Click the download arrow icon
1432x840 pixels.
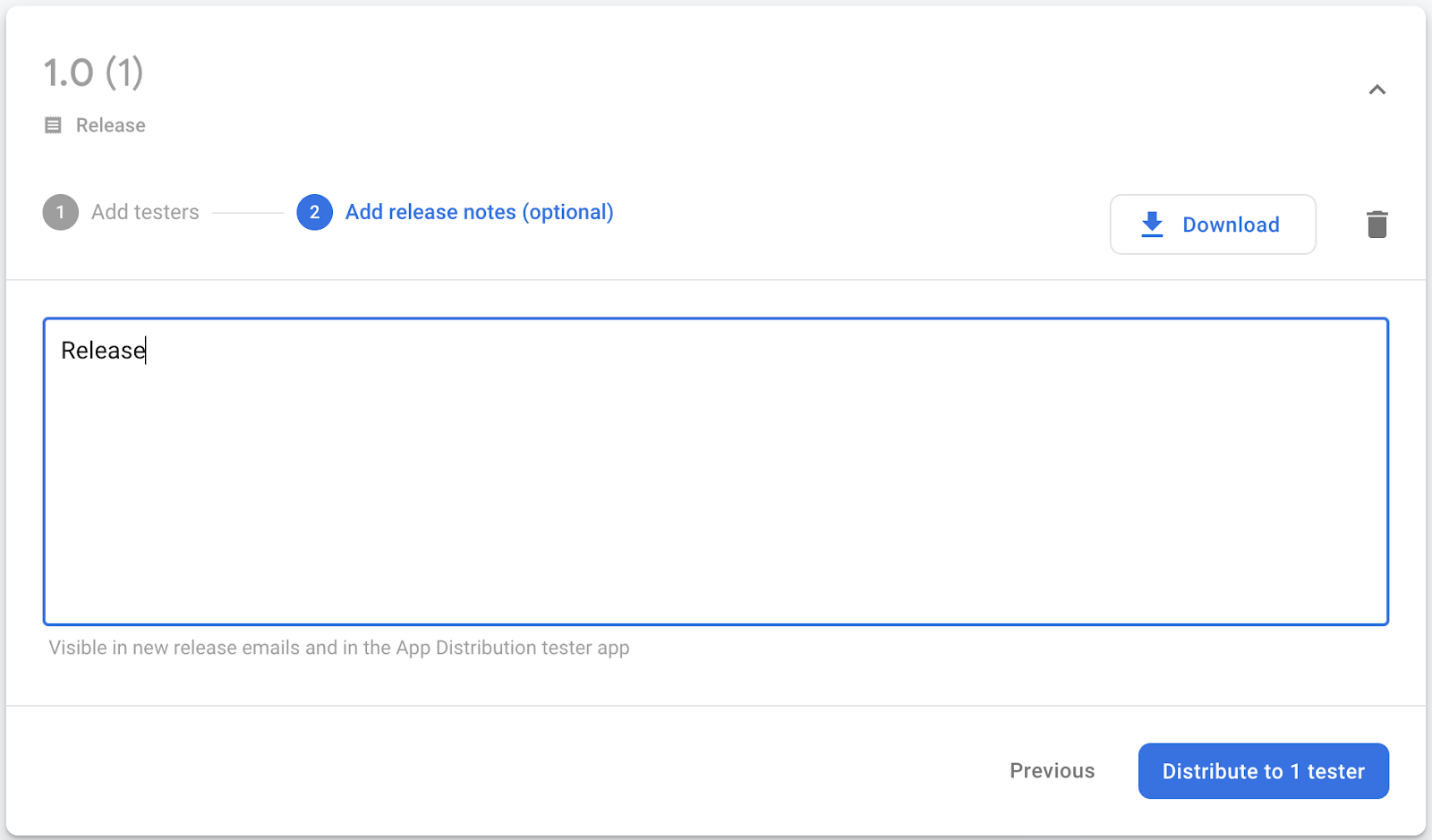[1152, 225]
